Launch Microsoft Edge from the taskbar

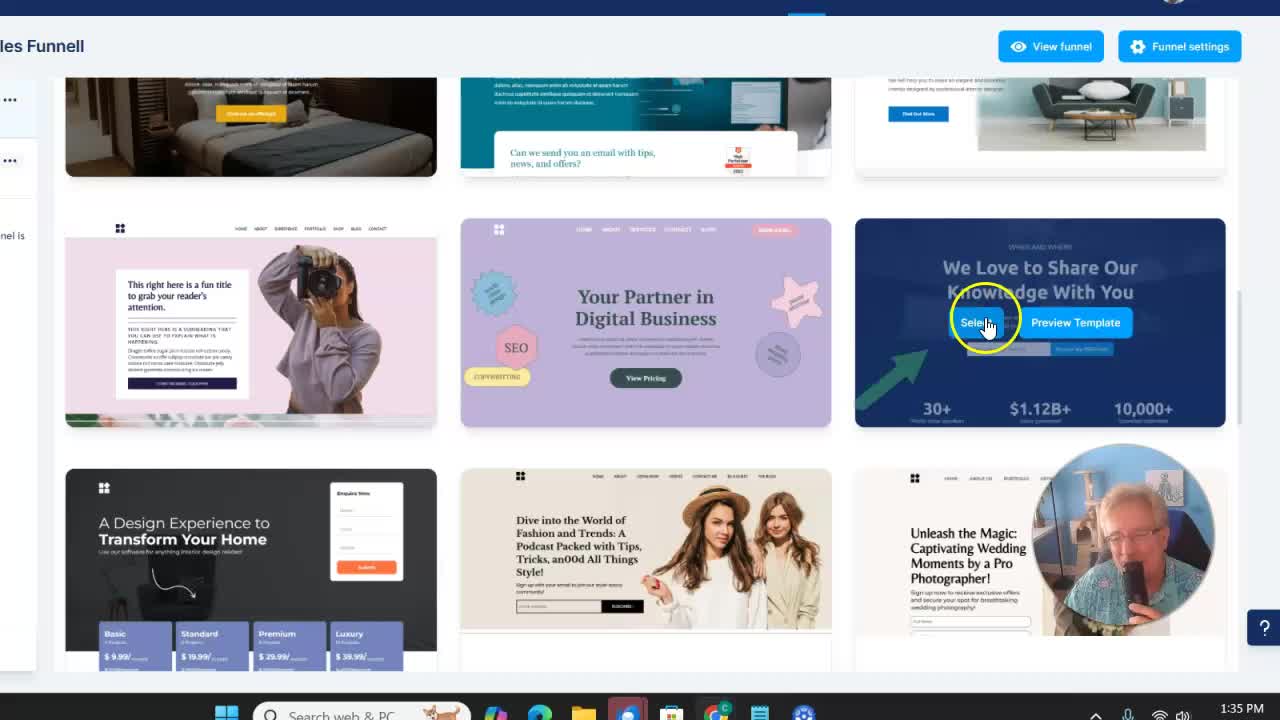[x=540, y=714]
